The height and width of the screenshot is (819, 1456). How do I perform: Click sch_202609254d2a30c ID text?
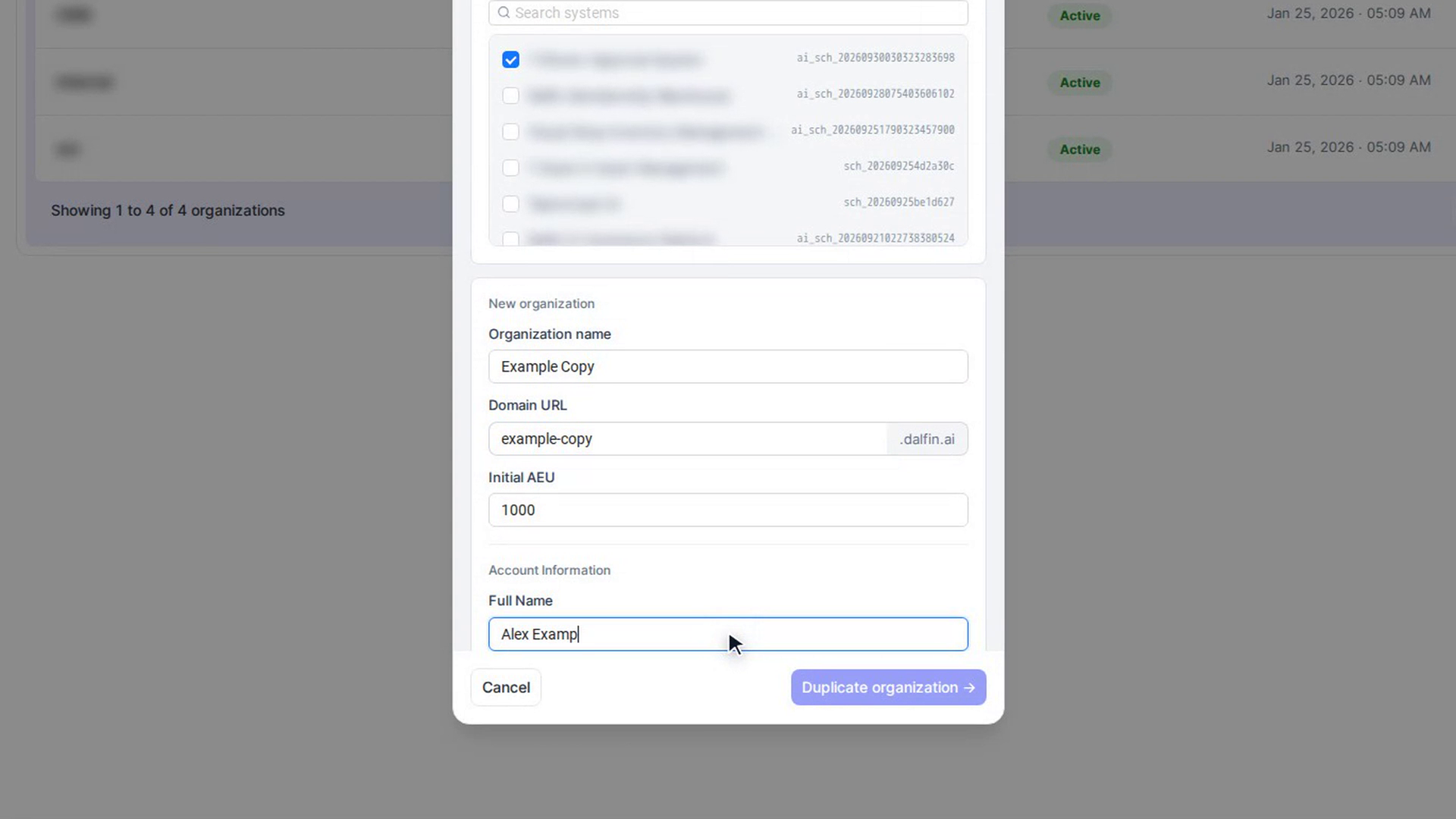(x=899, y=166)
